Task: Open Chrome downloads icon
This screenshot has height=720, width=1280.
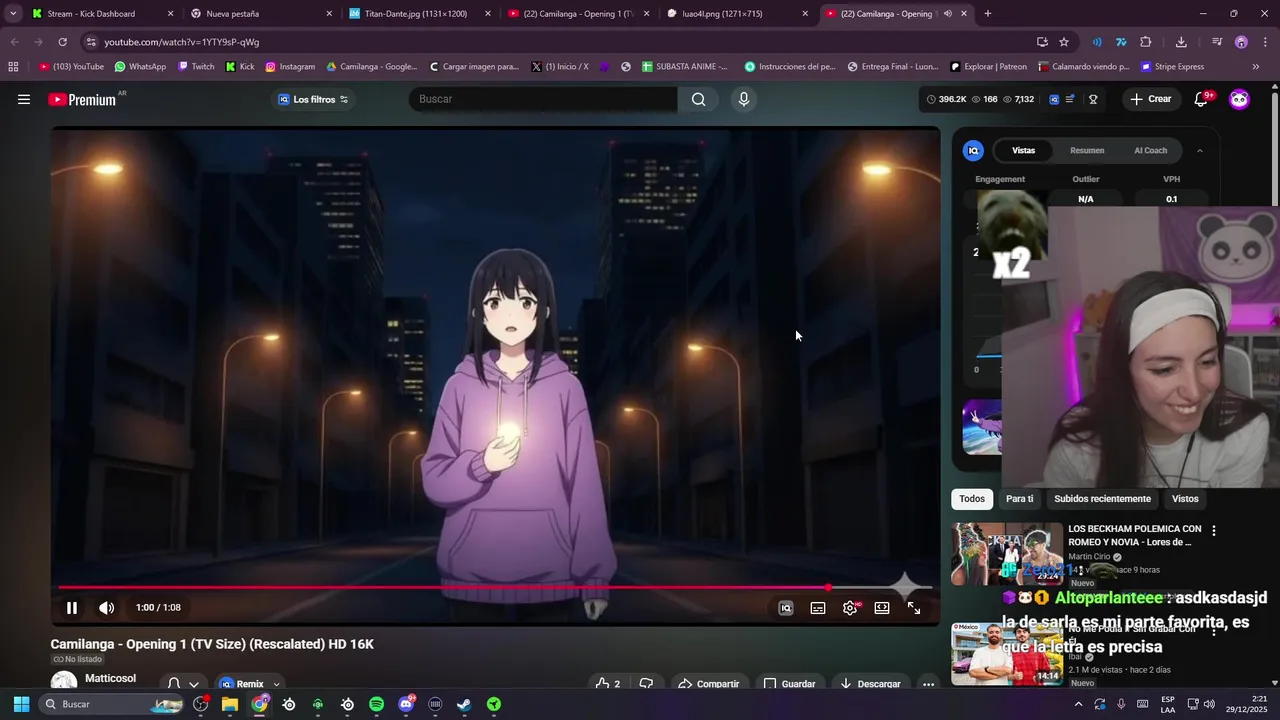Action: tap(1181, 42)
